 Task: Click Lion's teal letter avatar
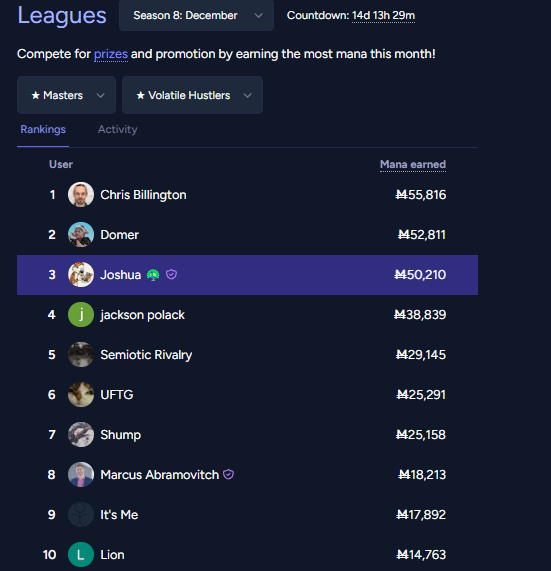(81, 555)
